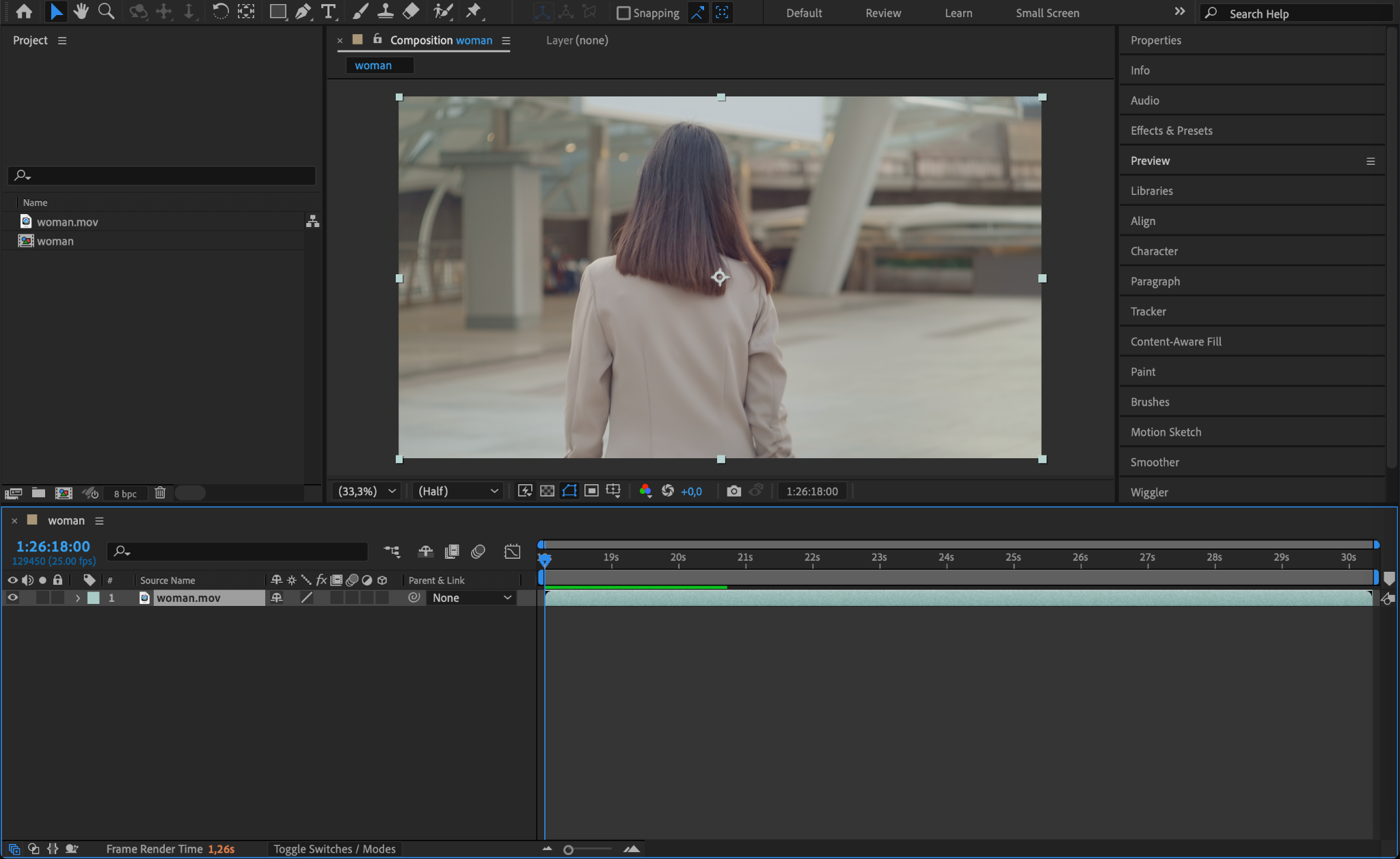
Task: Toggle Layer Switches pane expand icon bottom-left
Action: point(14,849)
